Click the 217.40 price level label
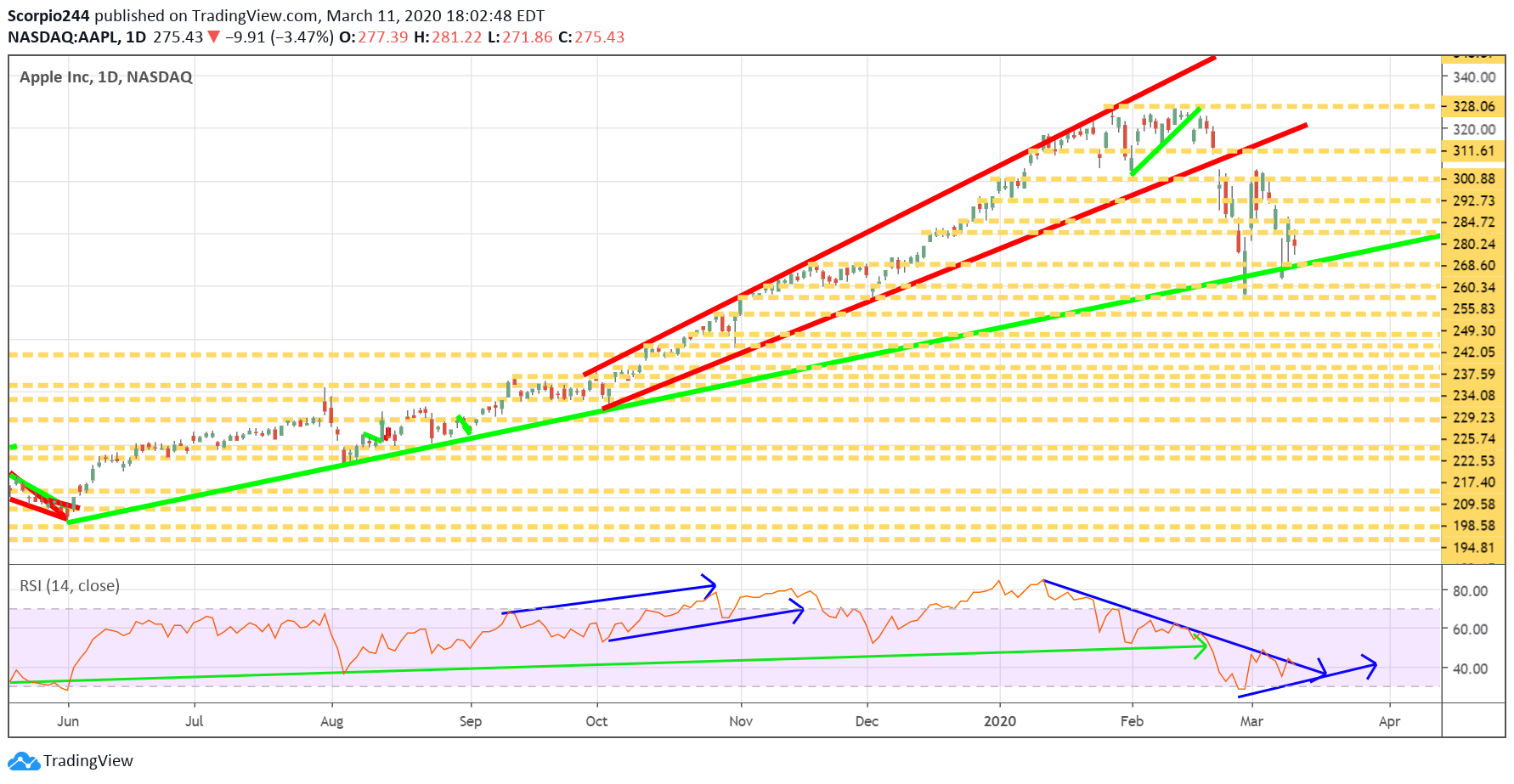1514x784 pixels. (x=1474, y=482)
